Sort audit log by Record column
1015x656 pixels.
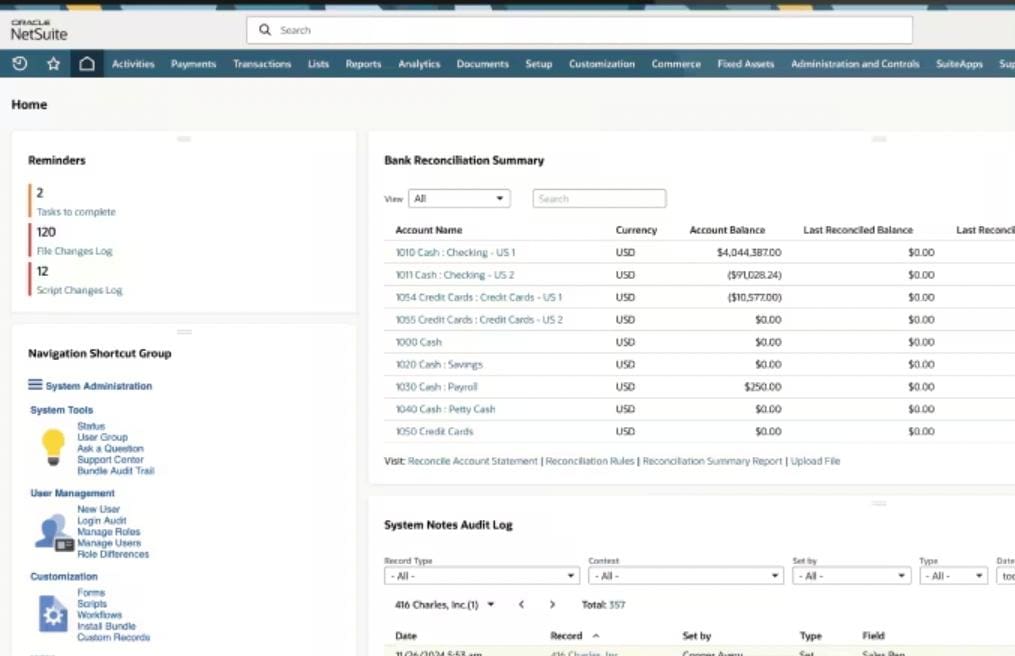tap(566, 636)
